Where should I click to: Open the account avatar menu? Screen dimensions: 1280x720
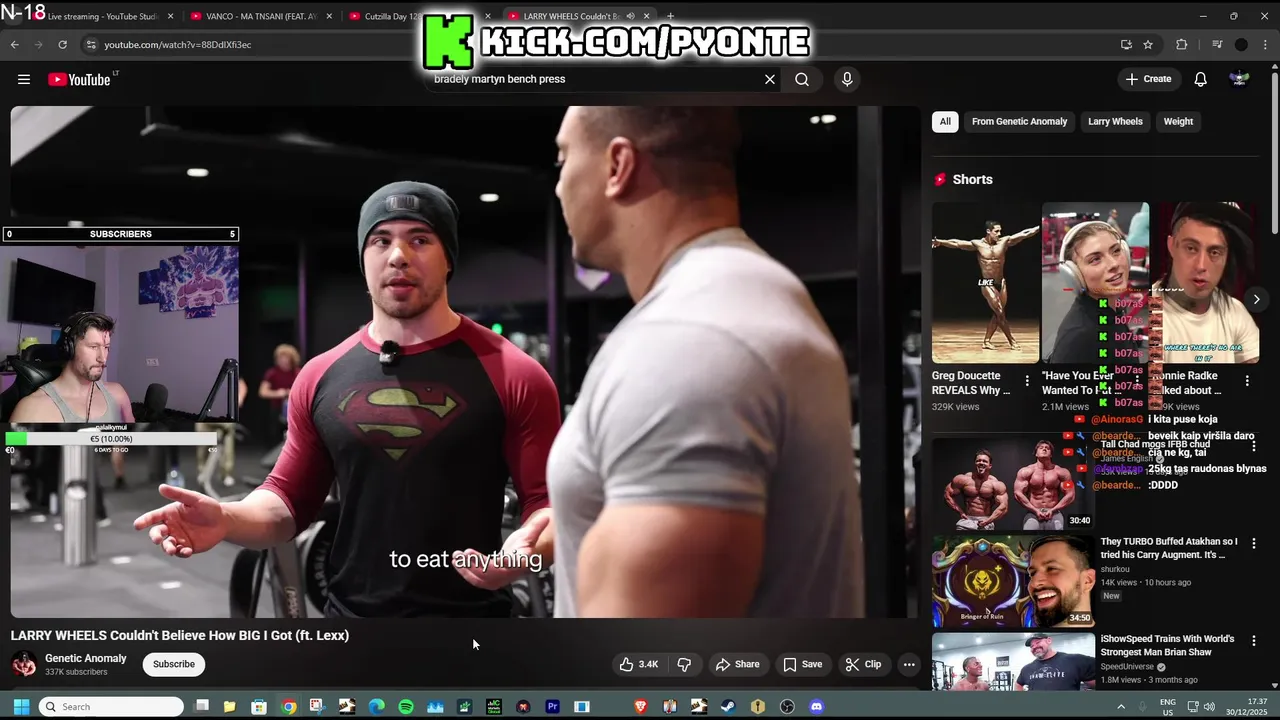click(x=1239, y=79)
